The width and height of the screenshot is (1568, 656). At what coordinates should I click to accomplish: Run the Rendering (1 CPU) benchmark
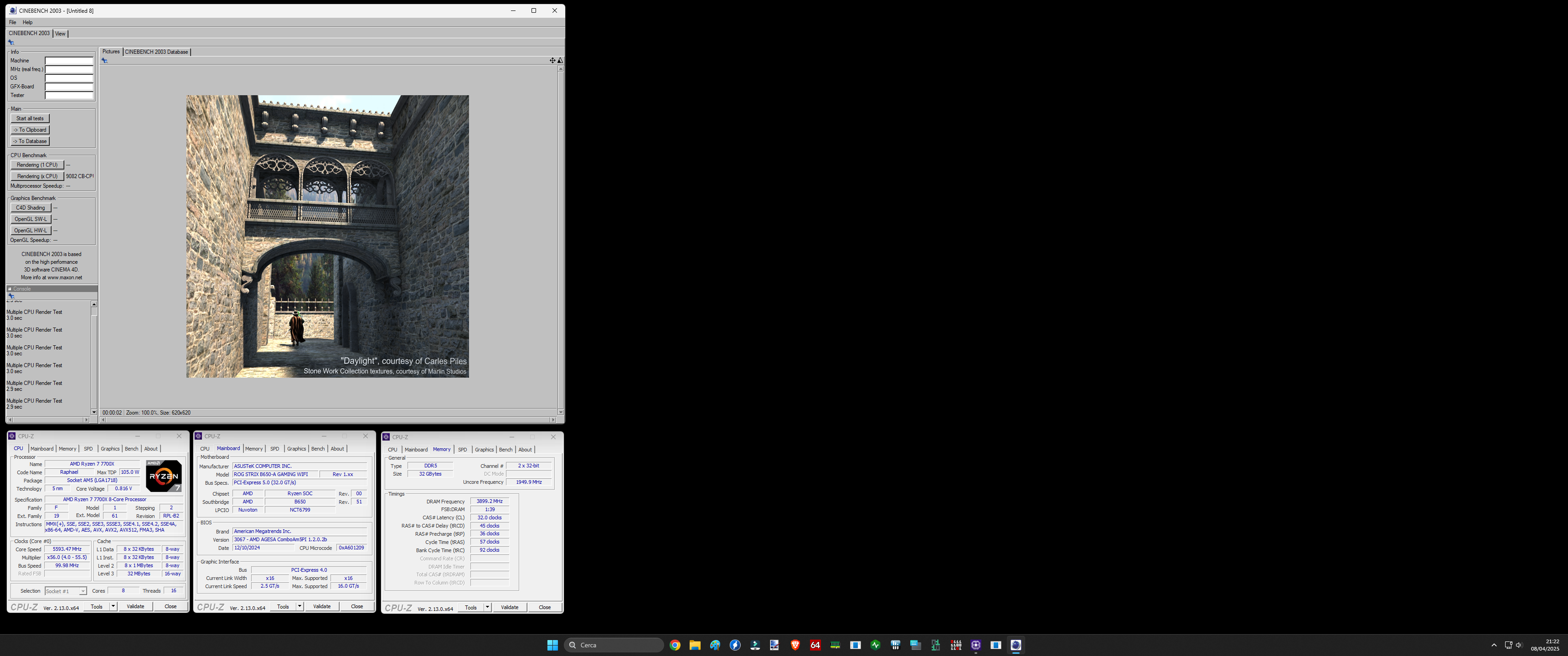pyautogui.click(x=37, y=165)
